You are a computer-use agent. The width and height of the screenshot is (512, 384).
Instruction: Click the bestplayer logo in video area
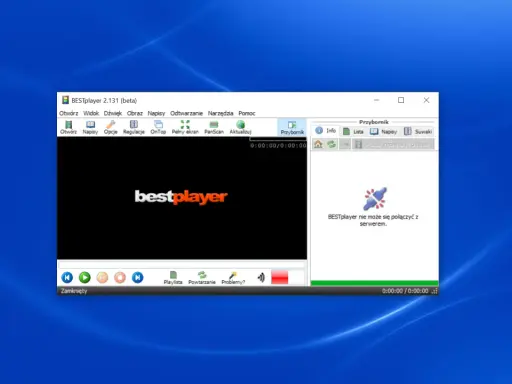click(x=181, y=197)
